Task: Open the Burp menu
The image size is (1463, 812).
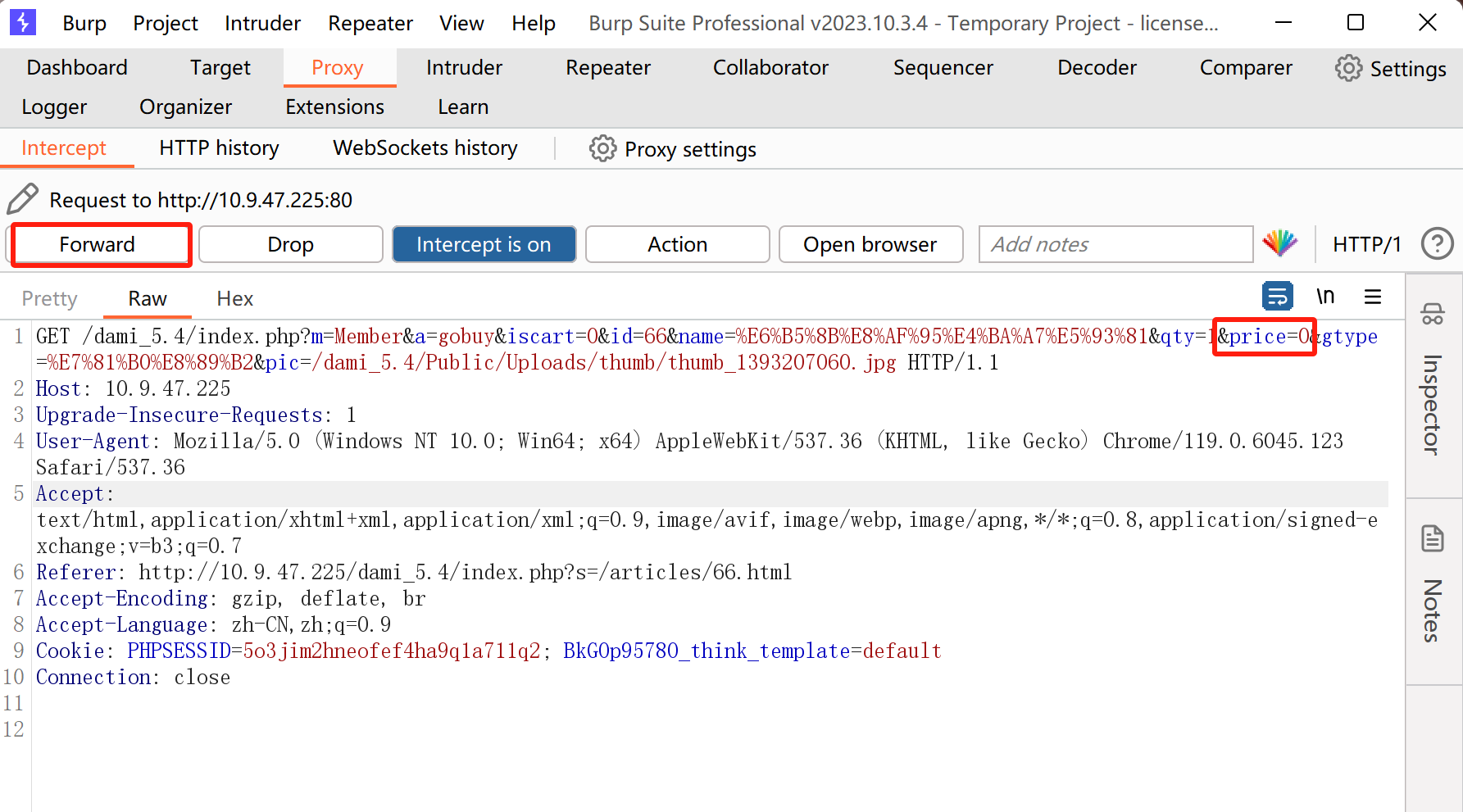Action: coord(84,23)
